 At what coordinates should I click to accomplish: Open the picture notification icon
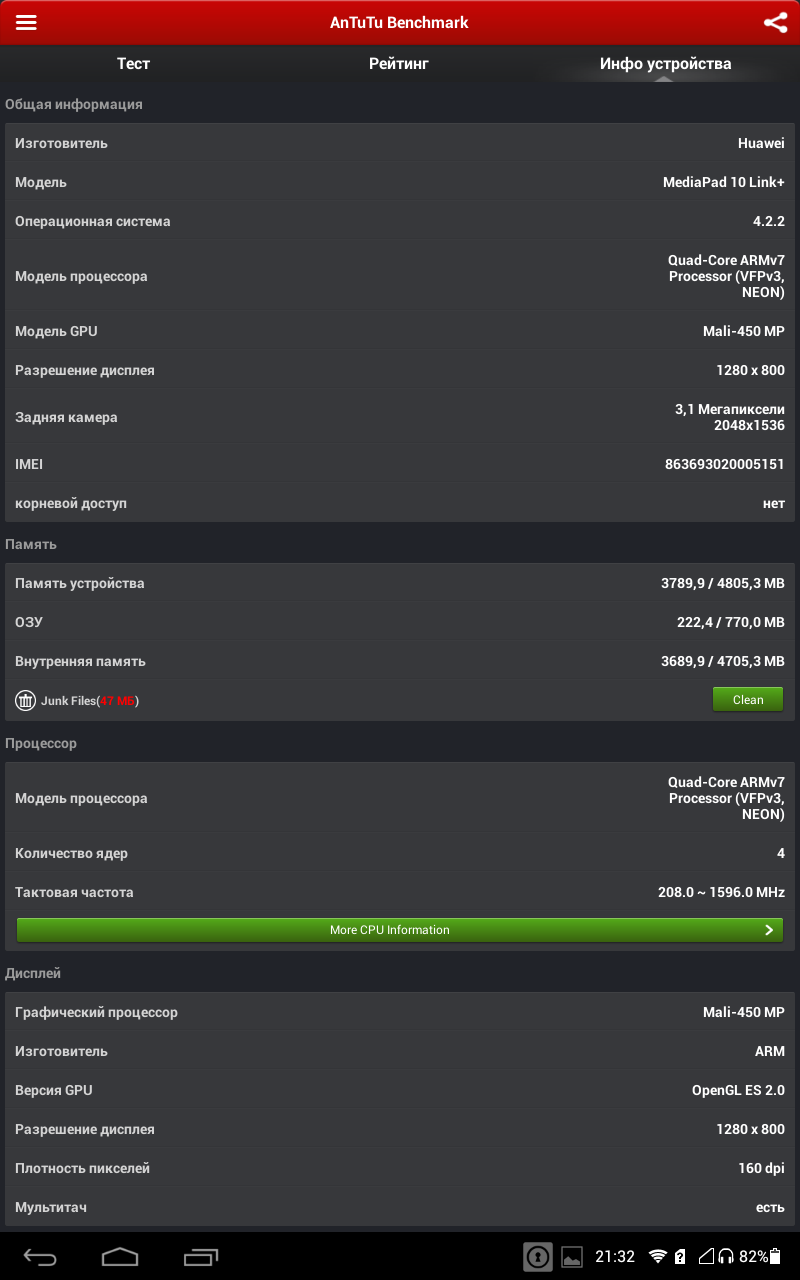coord(572,1257)
